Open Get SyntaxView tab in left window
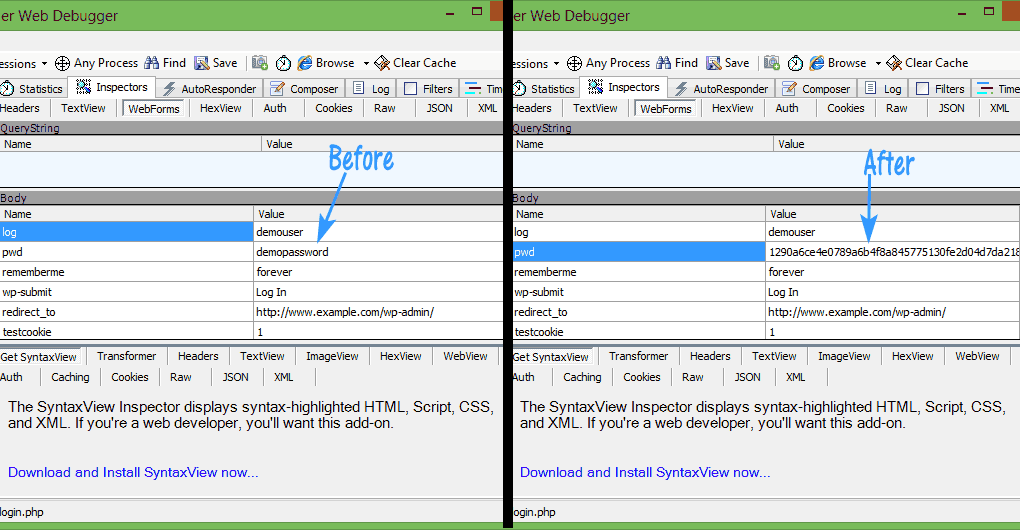Screen dimensions: 1020x530 tap(39, 356)
